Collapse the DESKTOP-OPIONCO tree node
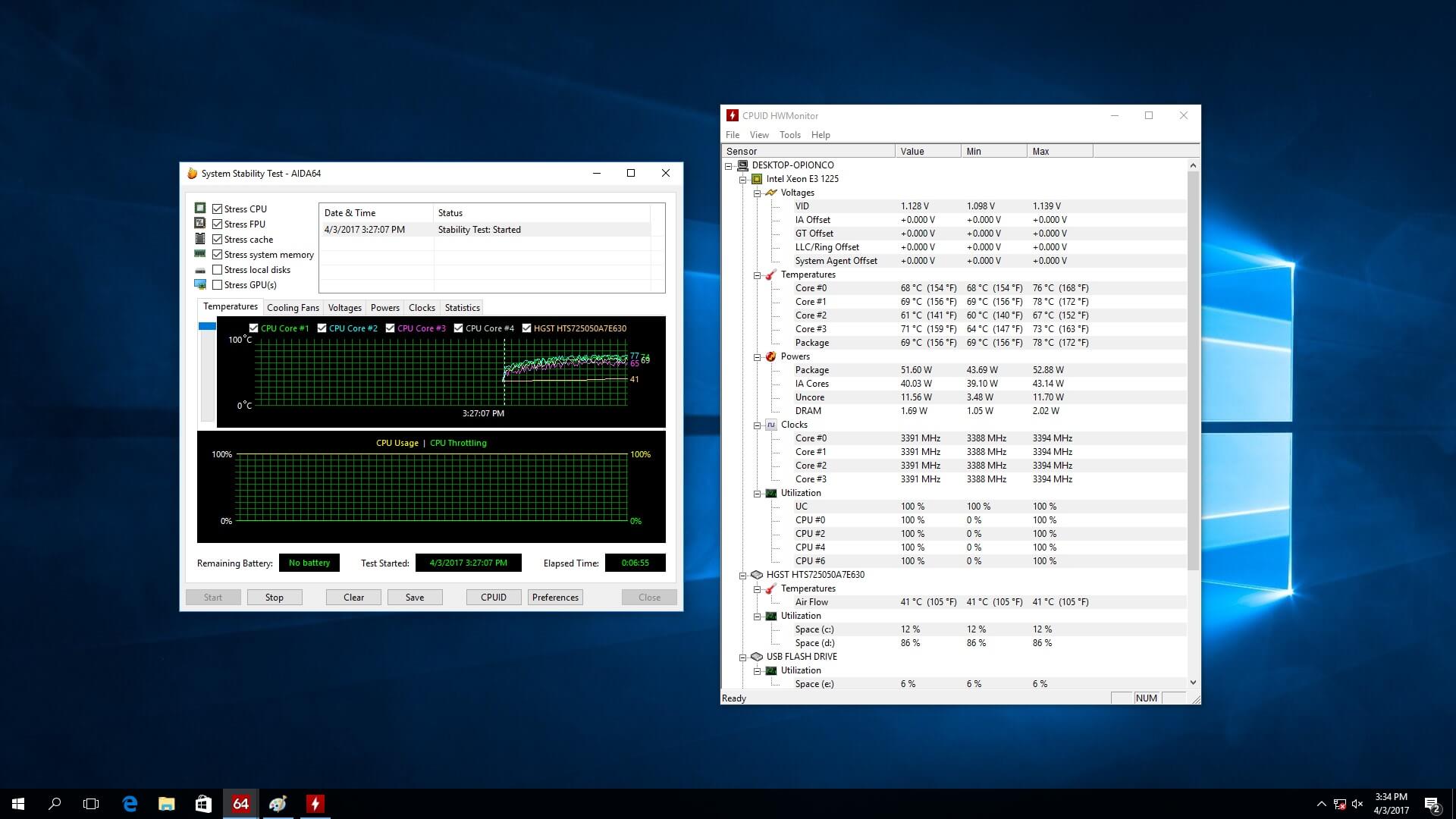This screenshot has height=819, width=1456. tap(729, 165)
